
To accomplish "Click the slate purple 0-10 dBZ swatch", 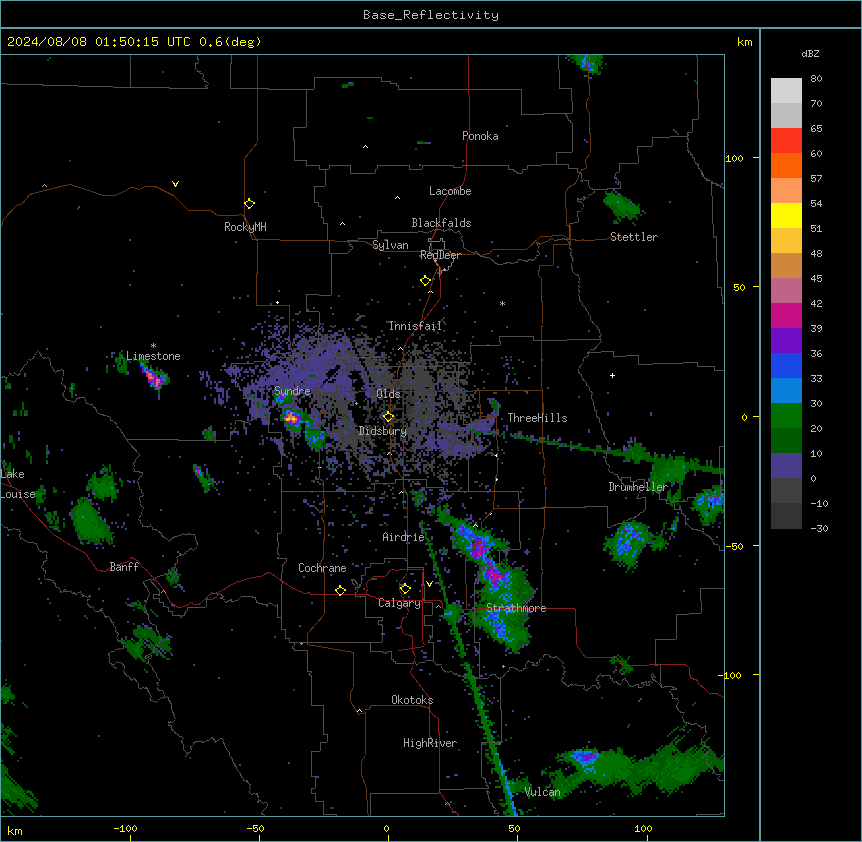I will pyautogui.click(x=786, y=466).
